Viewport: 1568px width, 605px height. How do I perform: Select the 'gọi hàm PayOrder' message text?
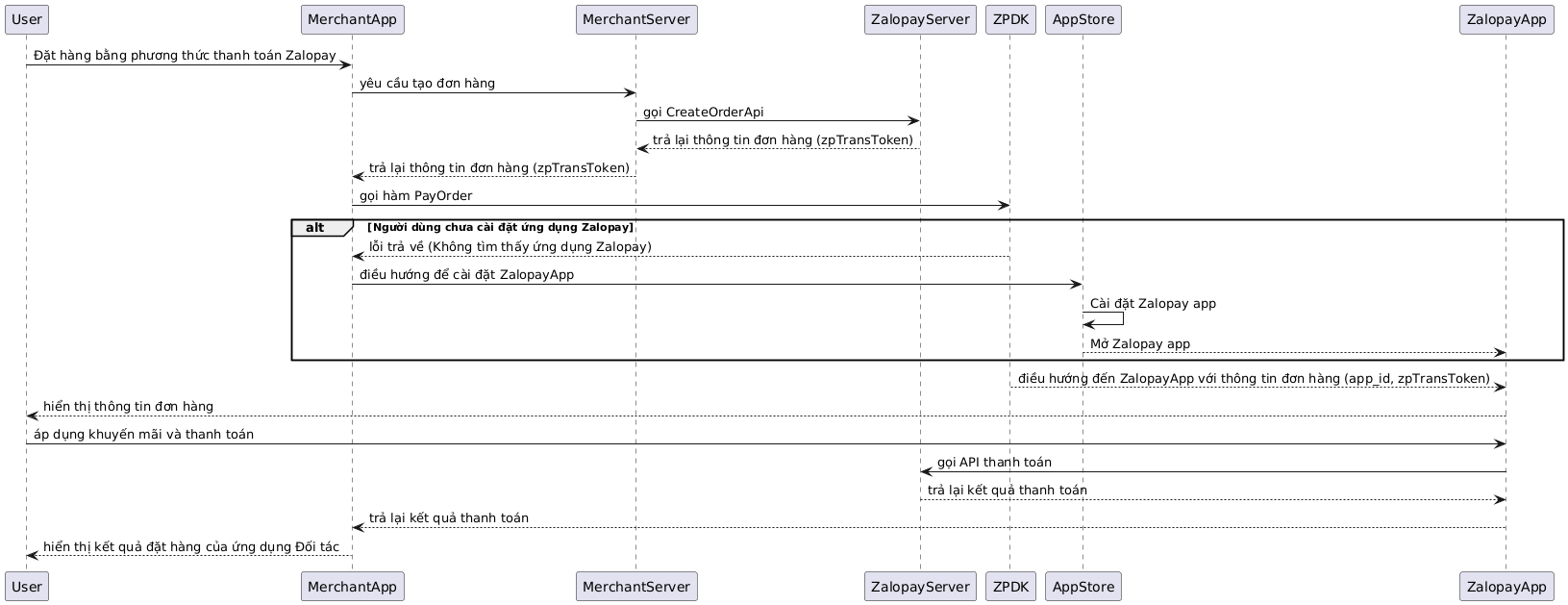pos(416,195)
